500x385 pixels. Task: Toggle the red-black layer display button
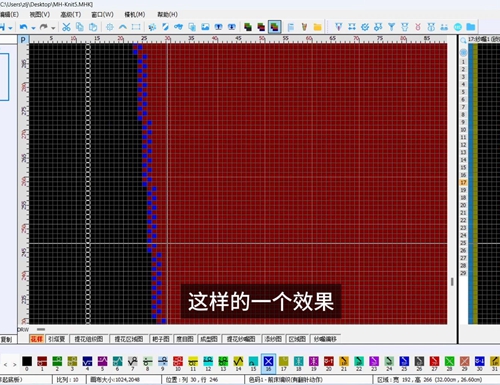point(261,27)
